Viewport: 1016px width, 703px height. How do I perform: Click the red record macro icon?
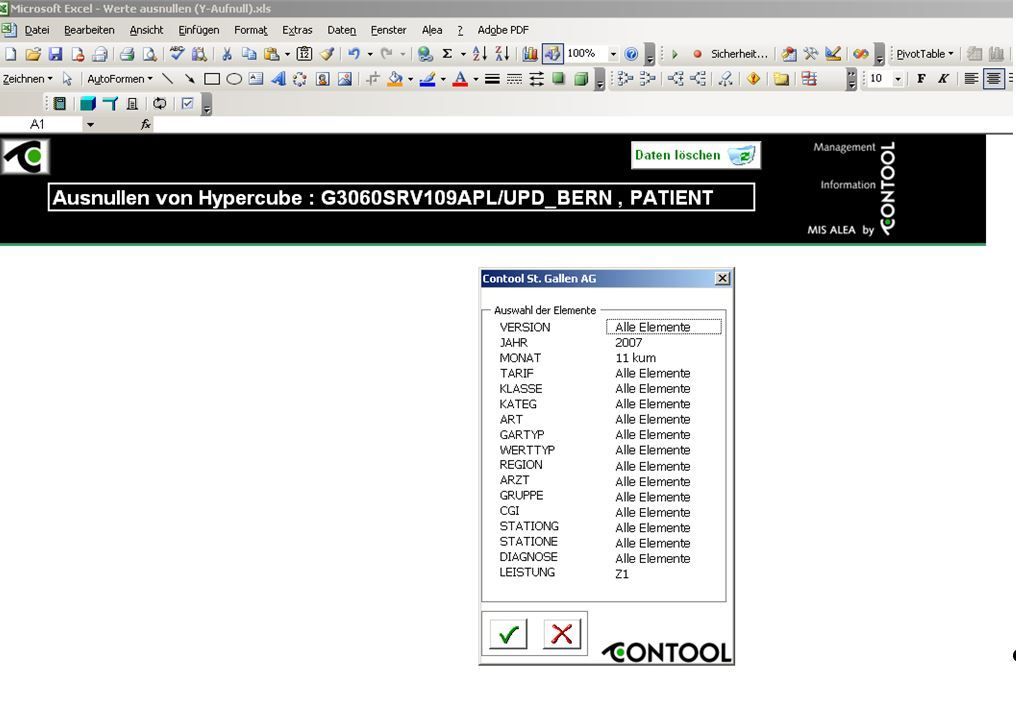pos(697,54)
